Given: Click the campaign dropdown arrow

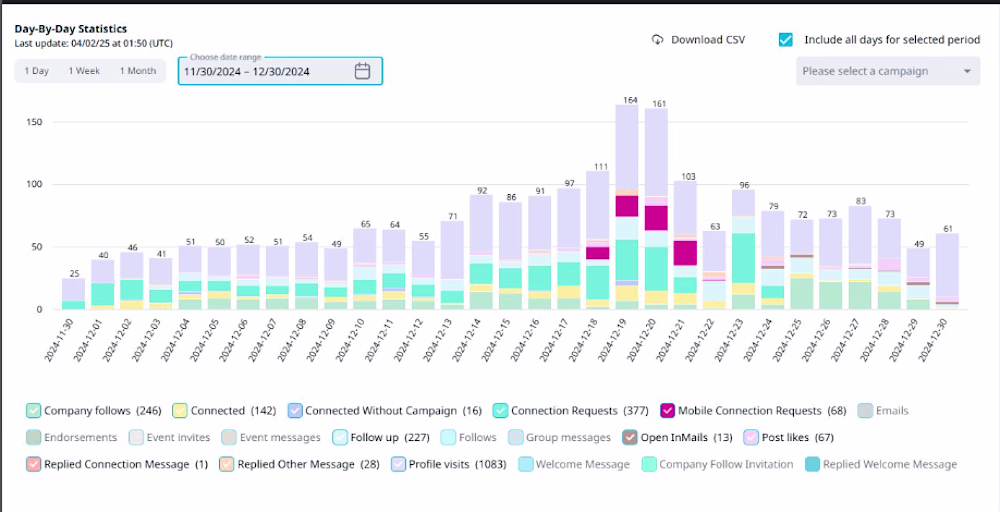Looking at the screenshot, I should click(x=967, y=71).
